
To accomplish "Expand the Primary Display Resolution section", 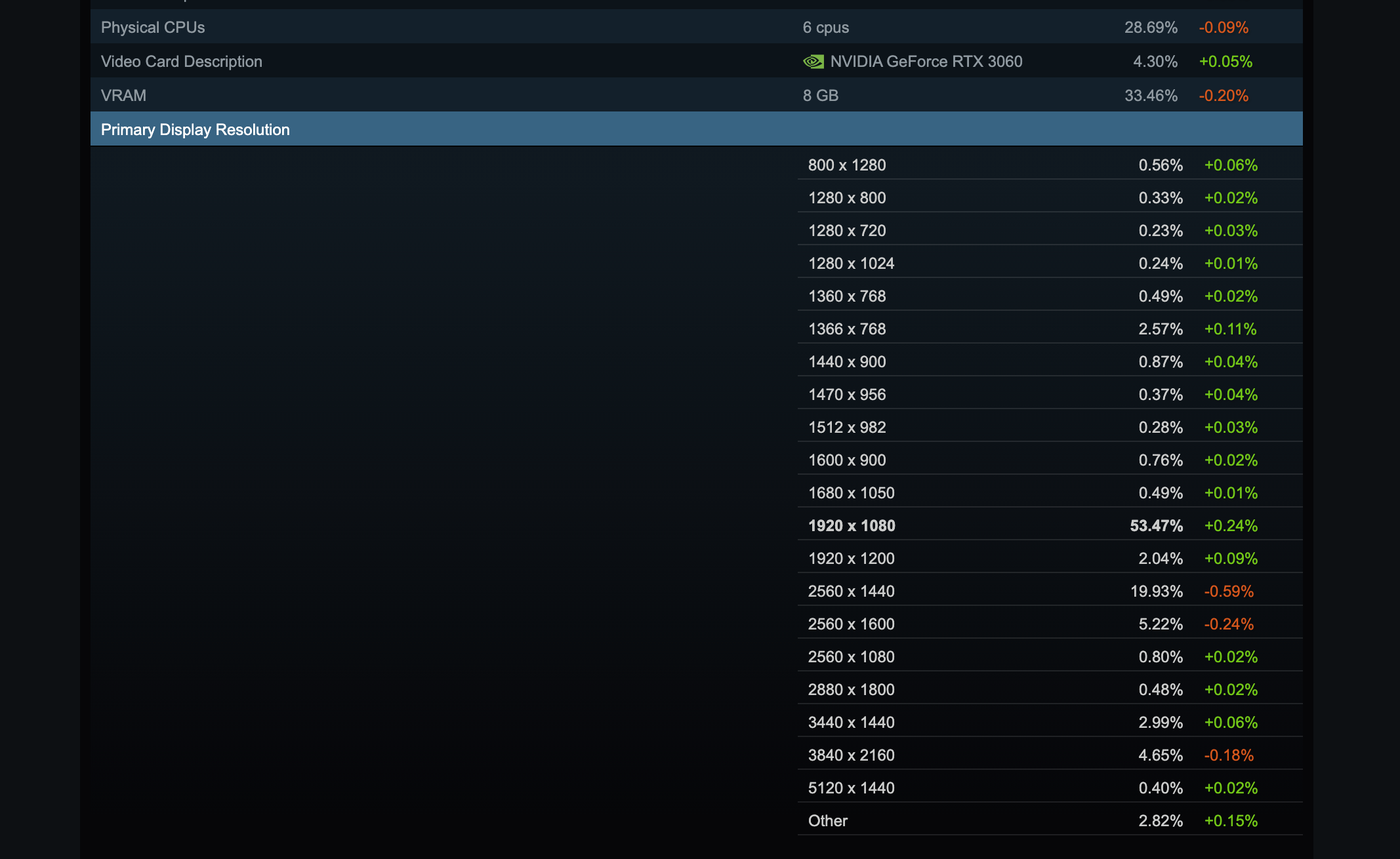I will tap(195, 129).
